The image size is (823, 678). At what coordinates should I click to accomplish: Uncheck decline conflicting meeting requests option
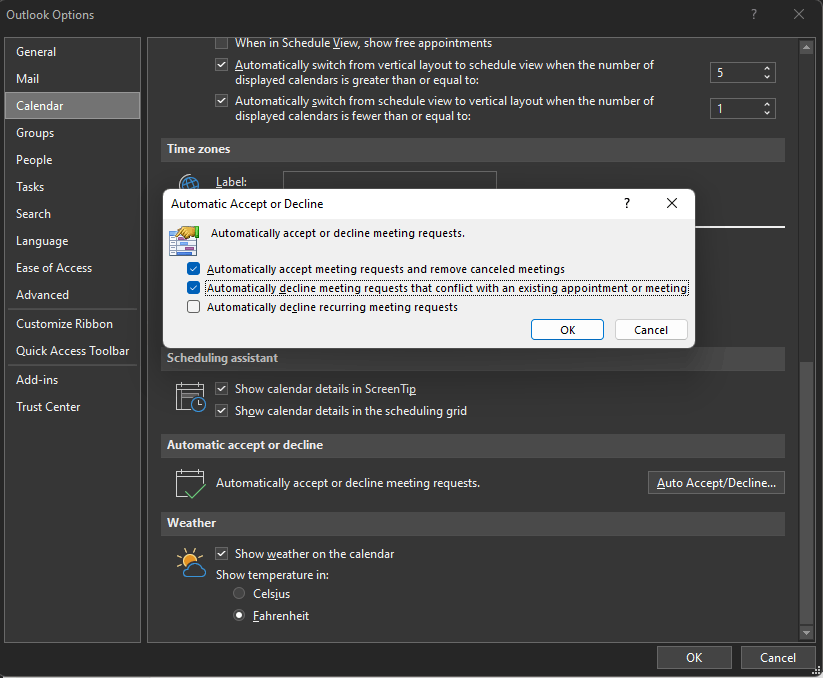(x=193, y=288)
